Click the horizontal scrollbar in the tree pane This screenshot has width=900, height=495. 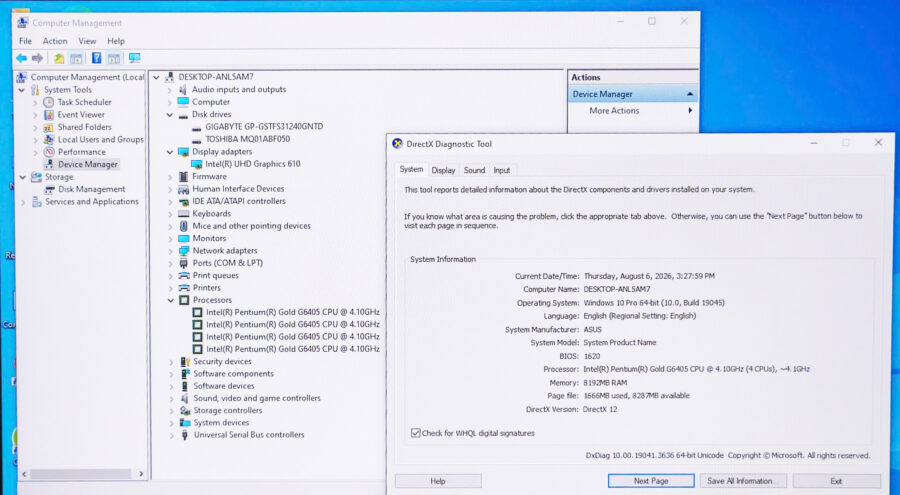coord(80,474)
